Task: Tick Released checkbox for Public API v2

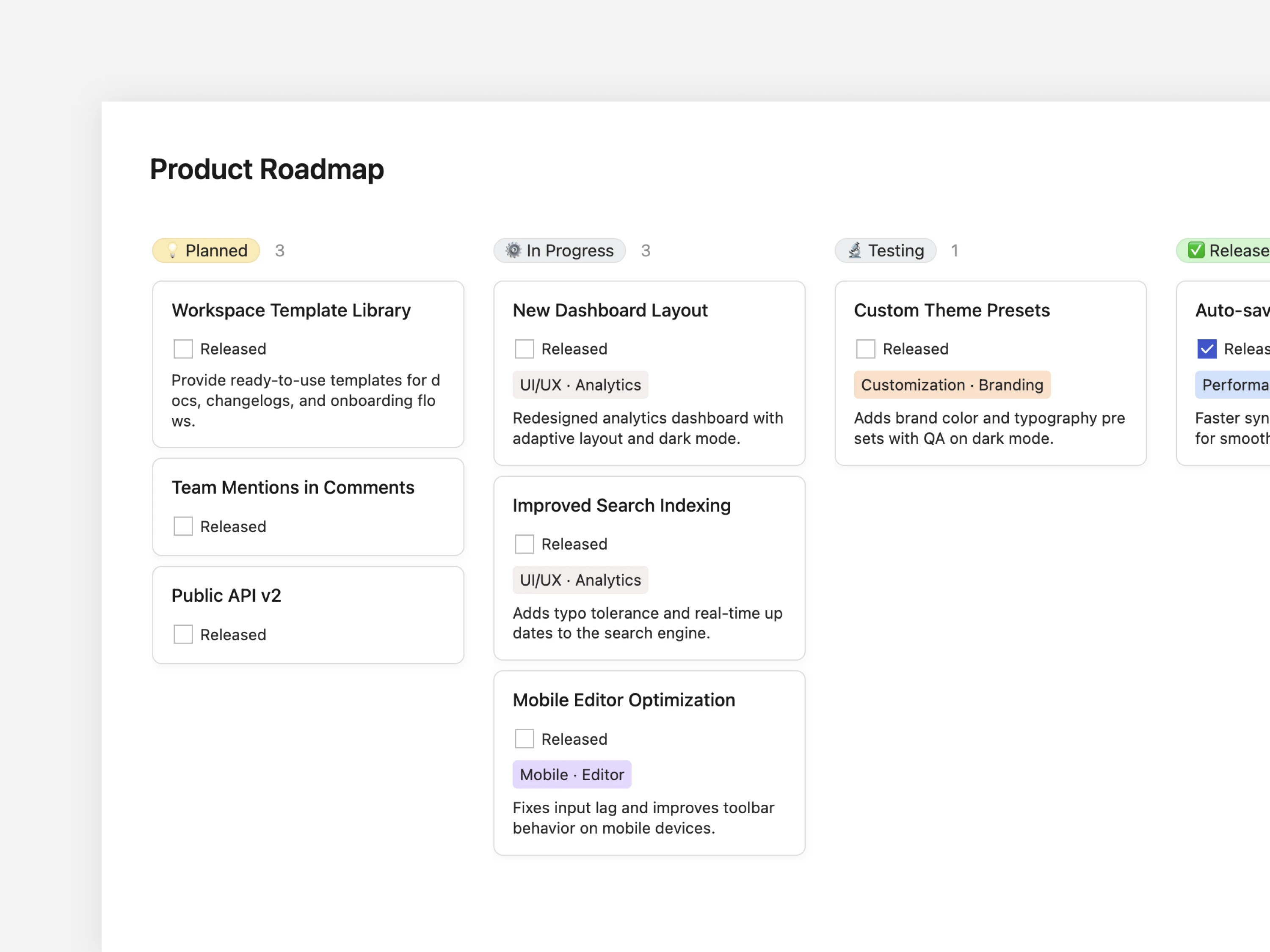Action: (x=183, y=634)
